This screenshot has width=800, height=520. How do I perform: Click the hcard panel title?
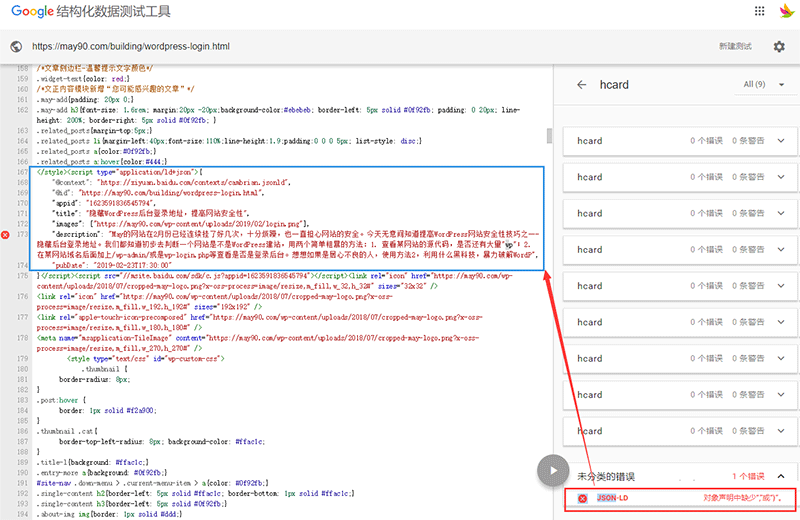[x=614, y=85]
